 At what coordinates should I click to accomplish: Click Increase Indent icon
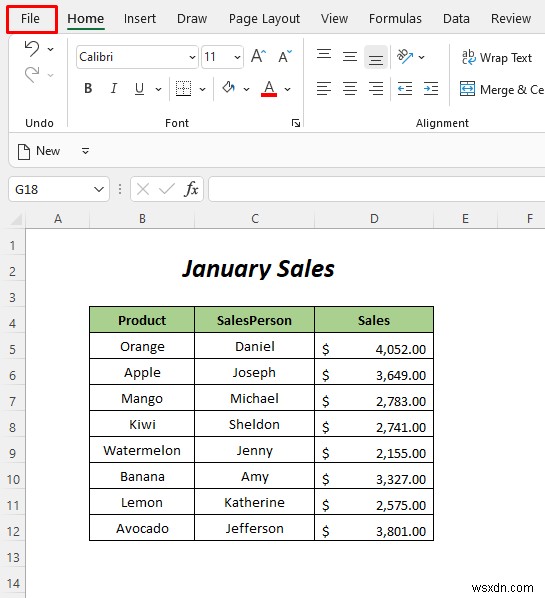pos(431,88)
